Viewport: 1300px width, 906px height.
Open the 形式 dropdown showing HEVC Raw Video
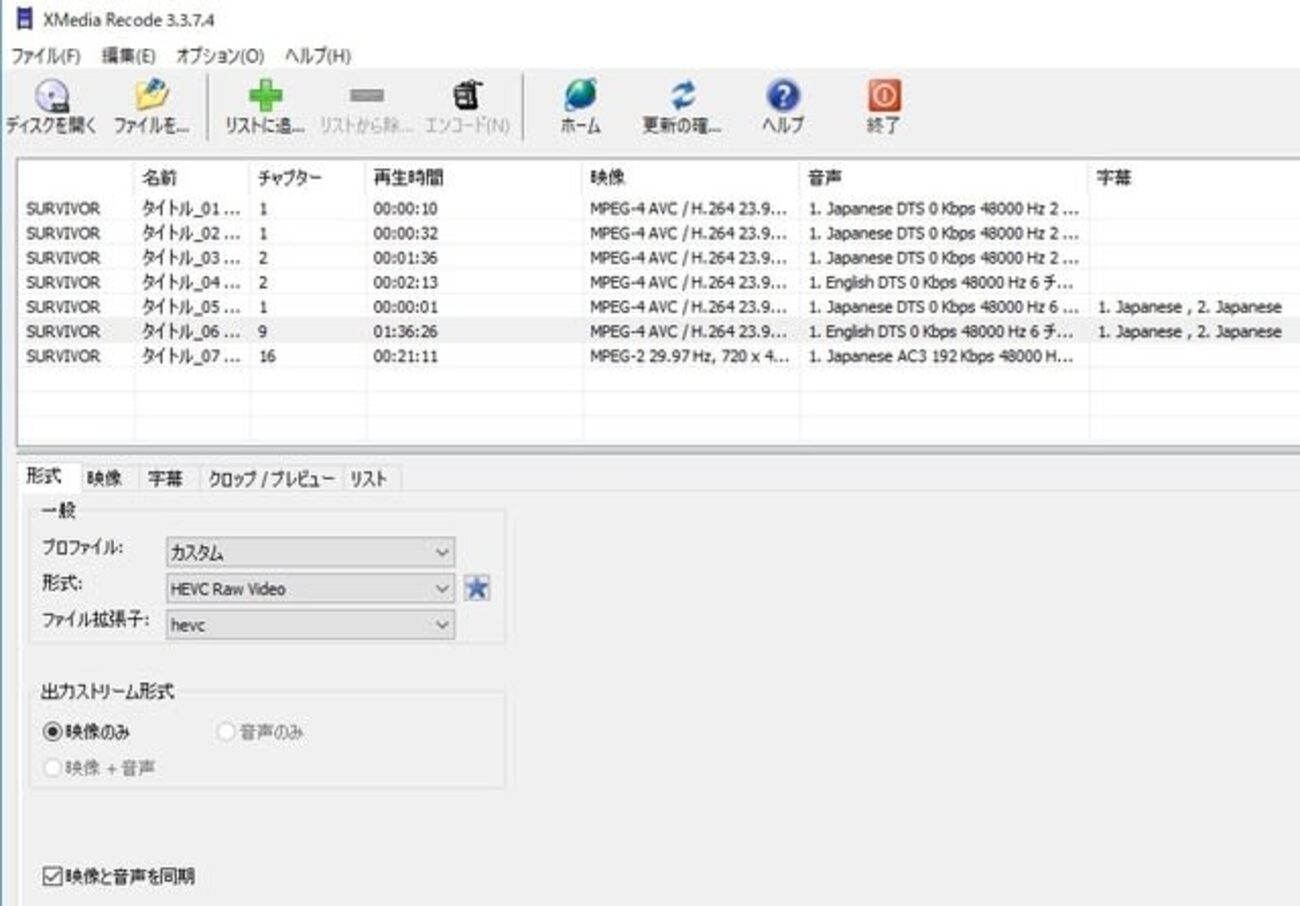(x=310, y=589)
